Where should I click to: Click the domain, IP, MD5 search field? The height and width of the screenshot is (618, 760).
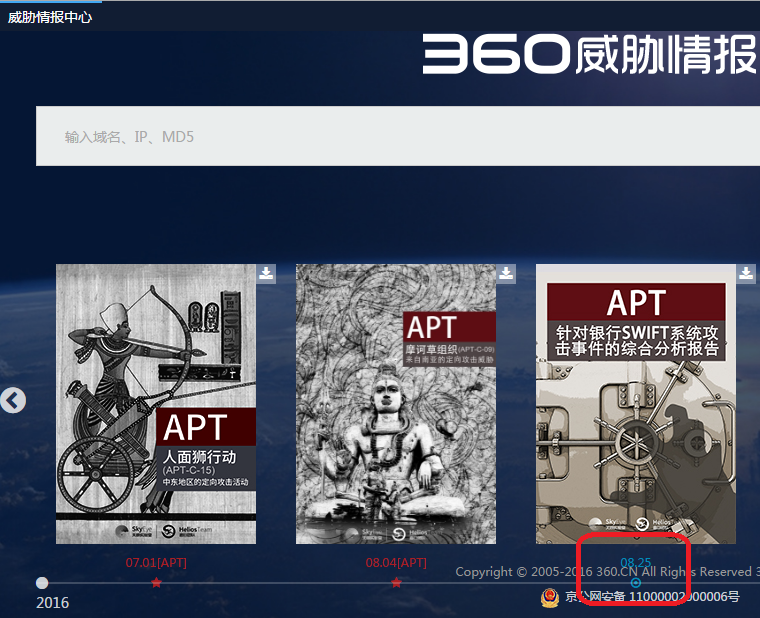[397, 136]
